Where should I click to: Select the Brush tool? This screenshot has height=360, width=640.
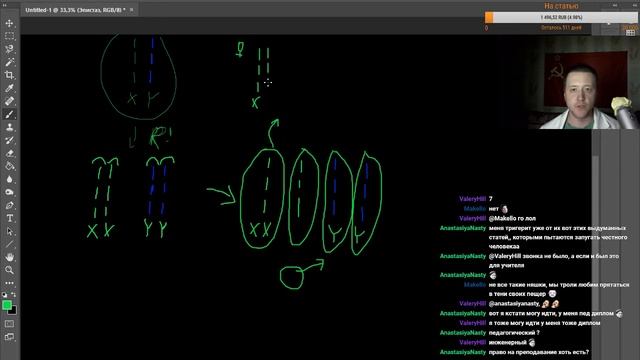point(9,114)
